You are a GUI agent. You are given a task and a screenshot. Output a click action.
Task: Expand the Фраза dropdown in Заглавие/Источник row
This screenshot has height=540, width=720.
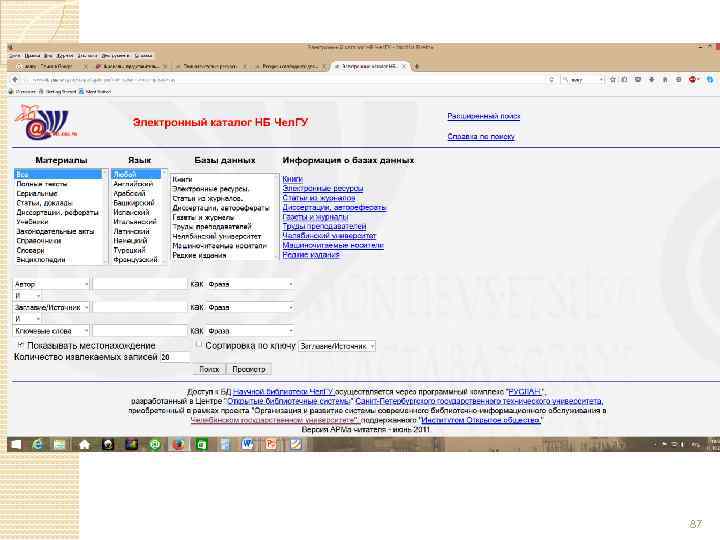250,307
